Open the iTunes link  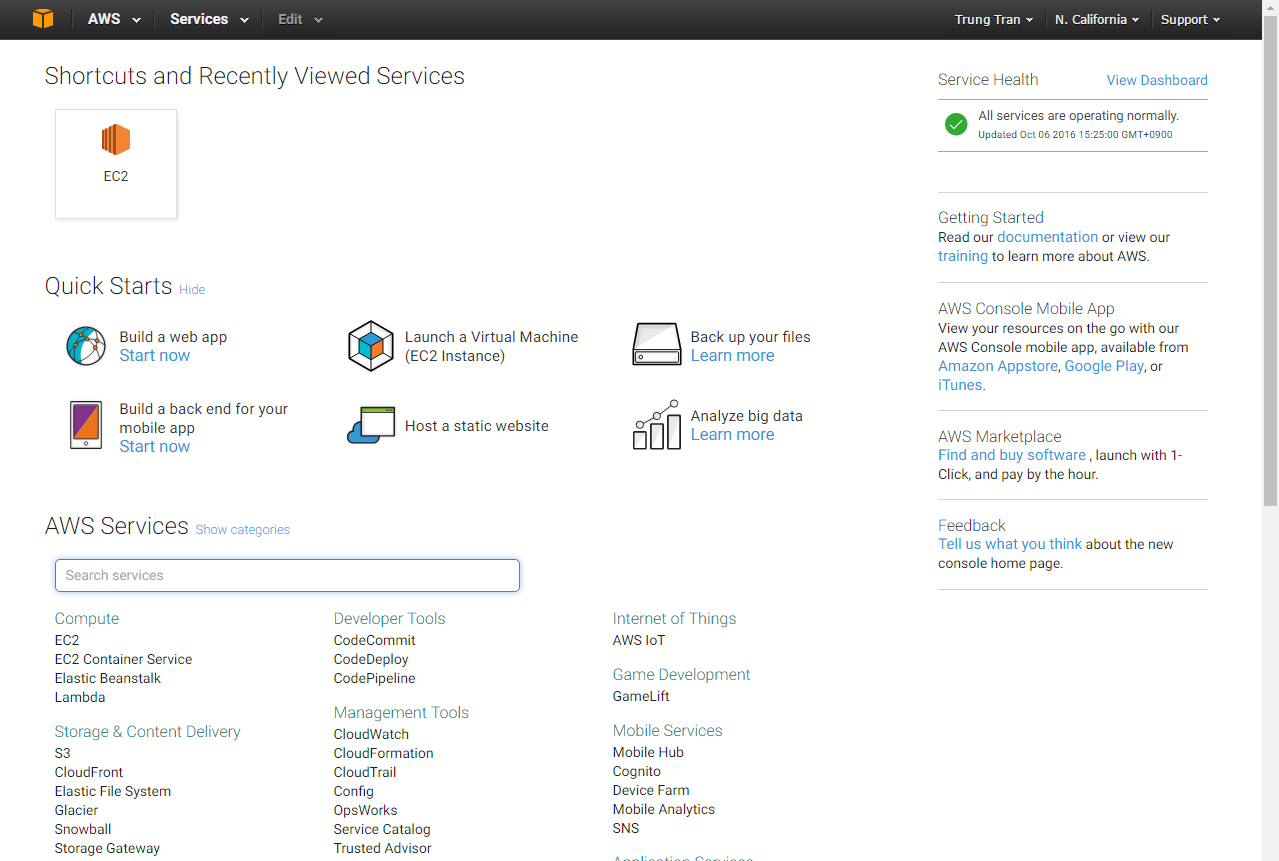(960, 385)
